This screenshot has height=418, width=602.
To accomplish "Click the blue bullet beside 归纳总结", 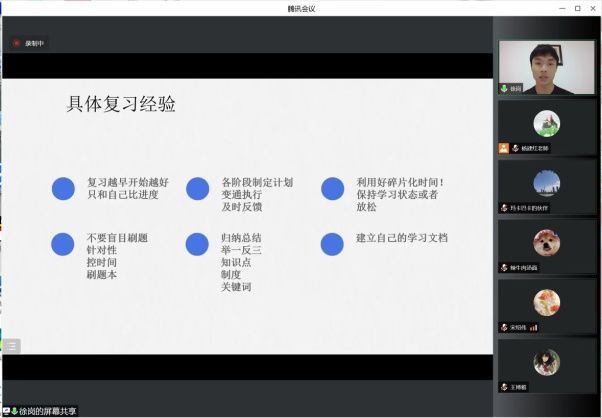I will pos(197,244).
